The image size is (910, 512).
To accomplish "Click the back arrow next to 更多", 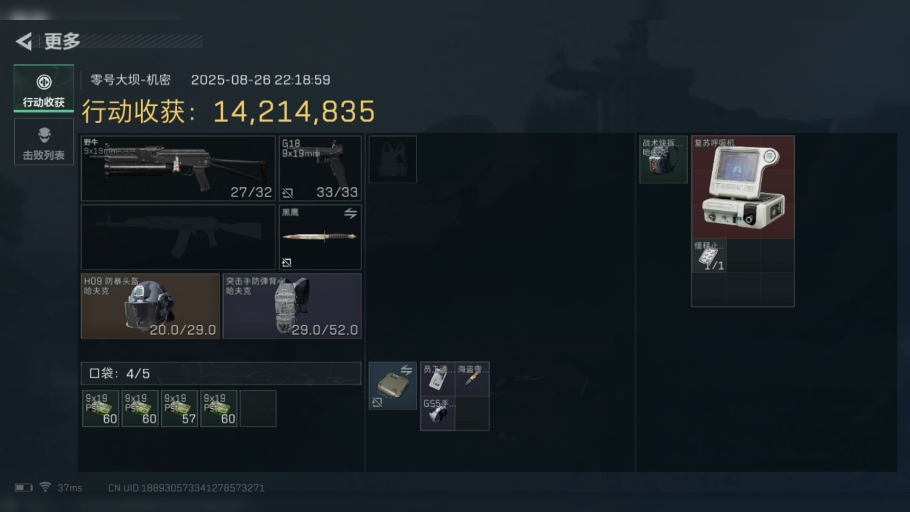I will coord(24,41).
